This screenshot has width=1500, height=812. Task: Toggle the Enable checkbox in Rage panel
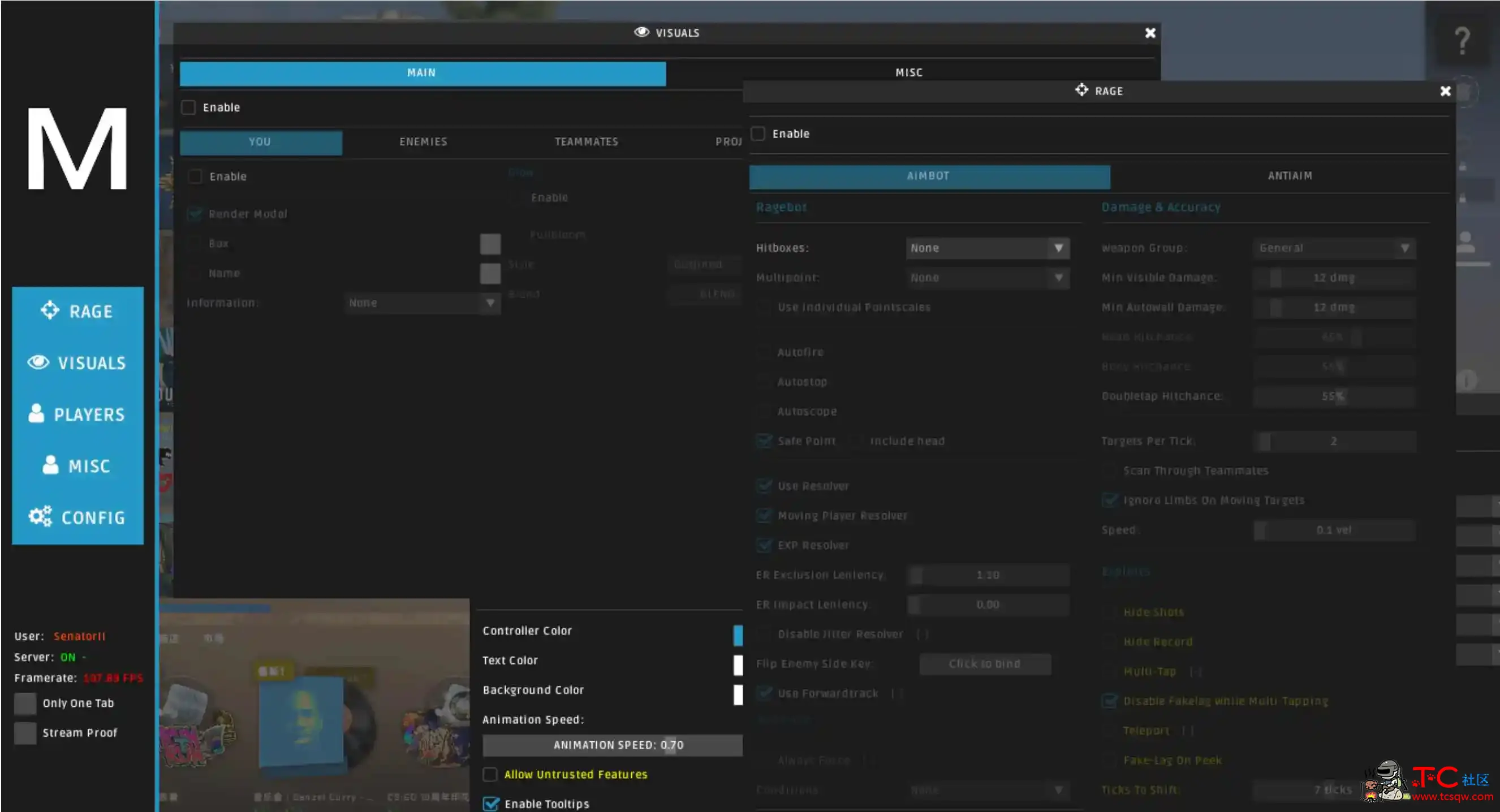point(759,133)
